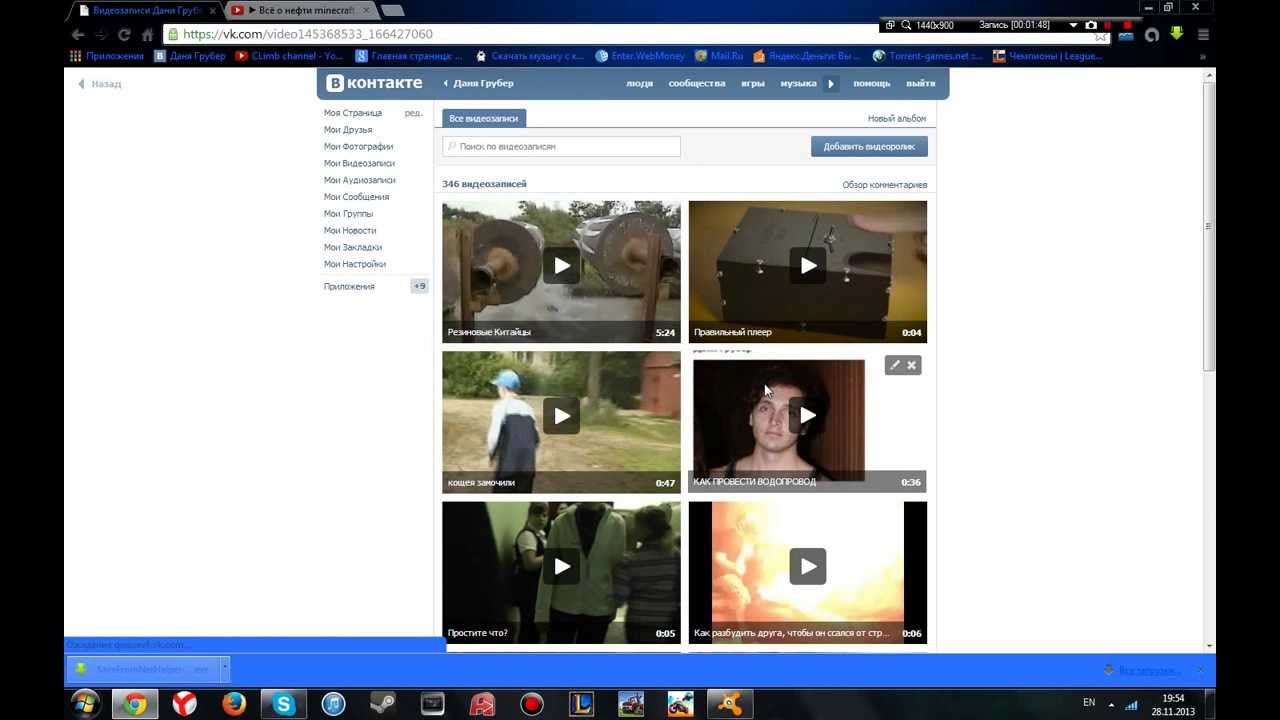The image size is (1280, 720).
Task: Play the 'Резиновые Китайцы' video
Action: tap(562, 265)
